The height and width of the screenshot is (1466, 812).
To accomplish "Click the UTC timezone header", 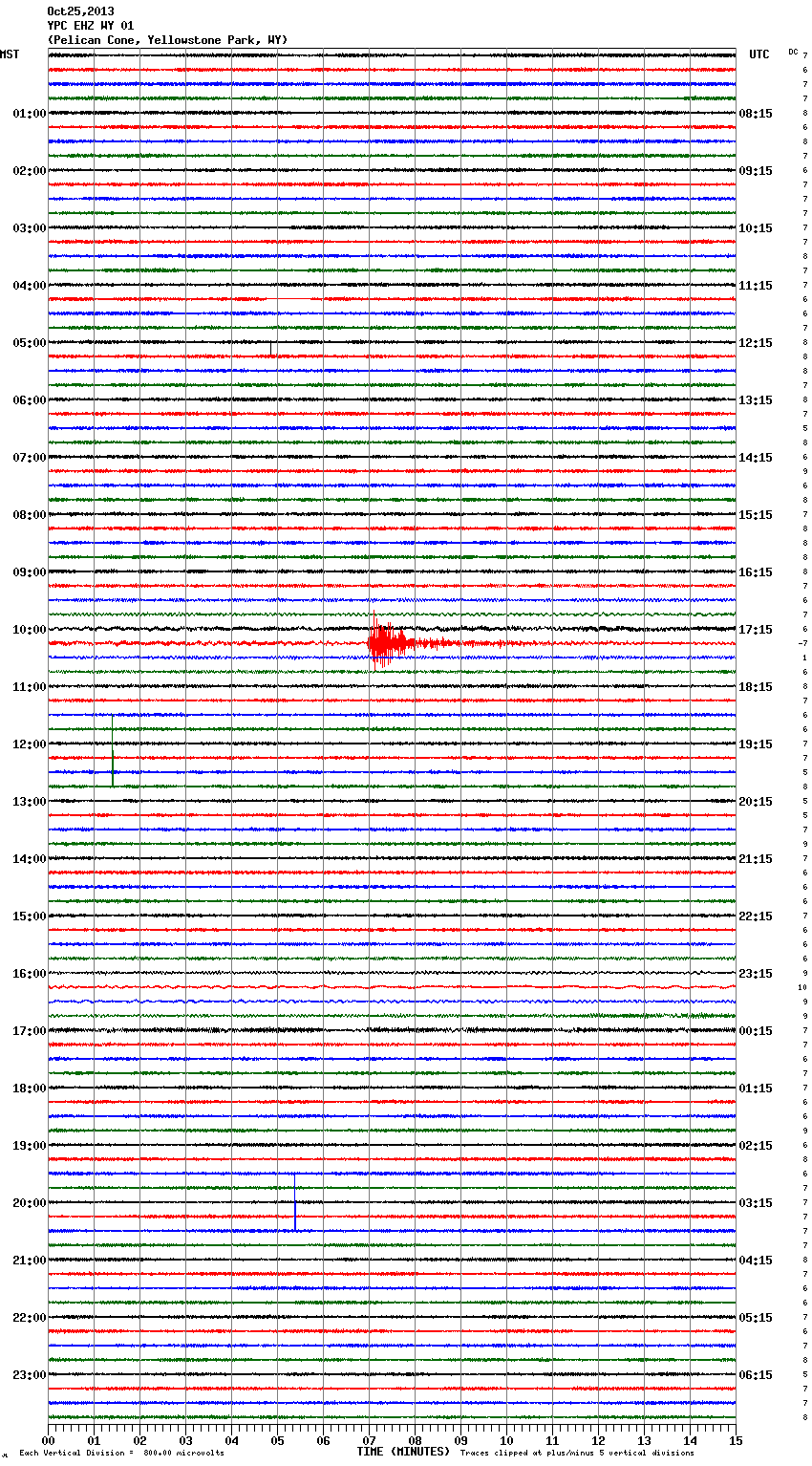I will click(759, 54).
